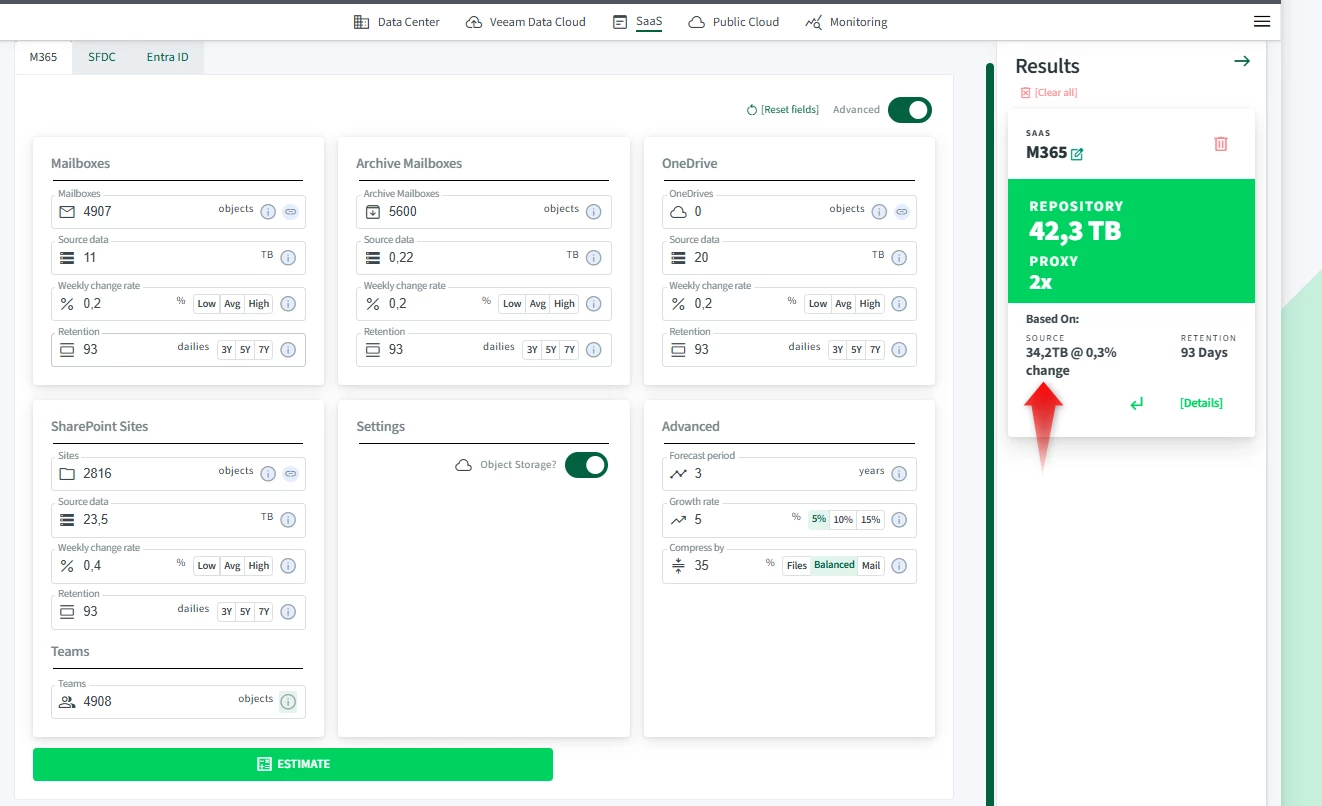
Task: Click info icon for SharePoint Retention
Action: (288, 612)
